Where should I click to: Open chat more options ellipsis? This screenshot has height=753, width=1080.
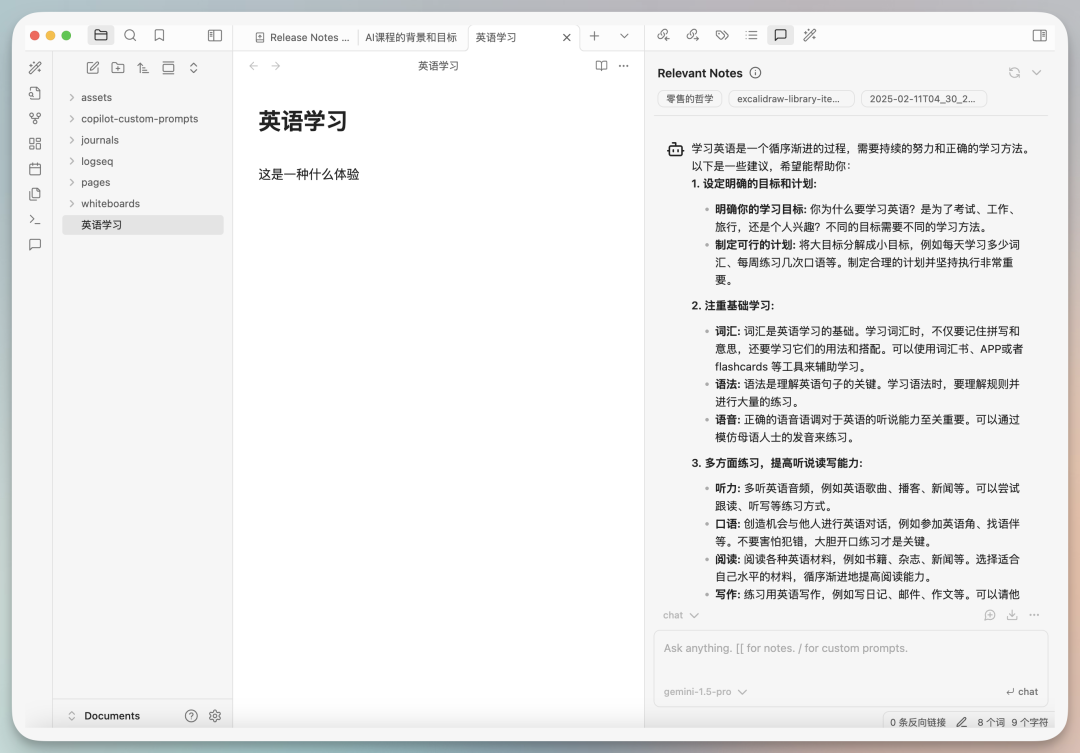pyautogui.click(x=1034, y=615)
